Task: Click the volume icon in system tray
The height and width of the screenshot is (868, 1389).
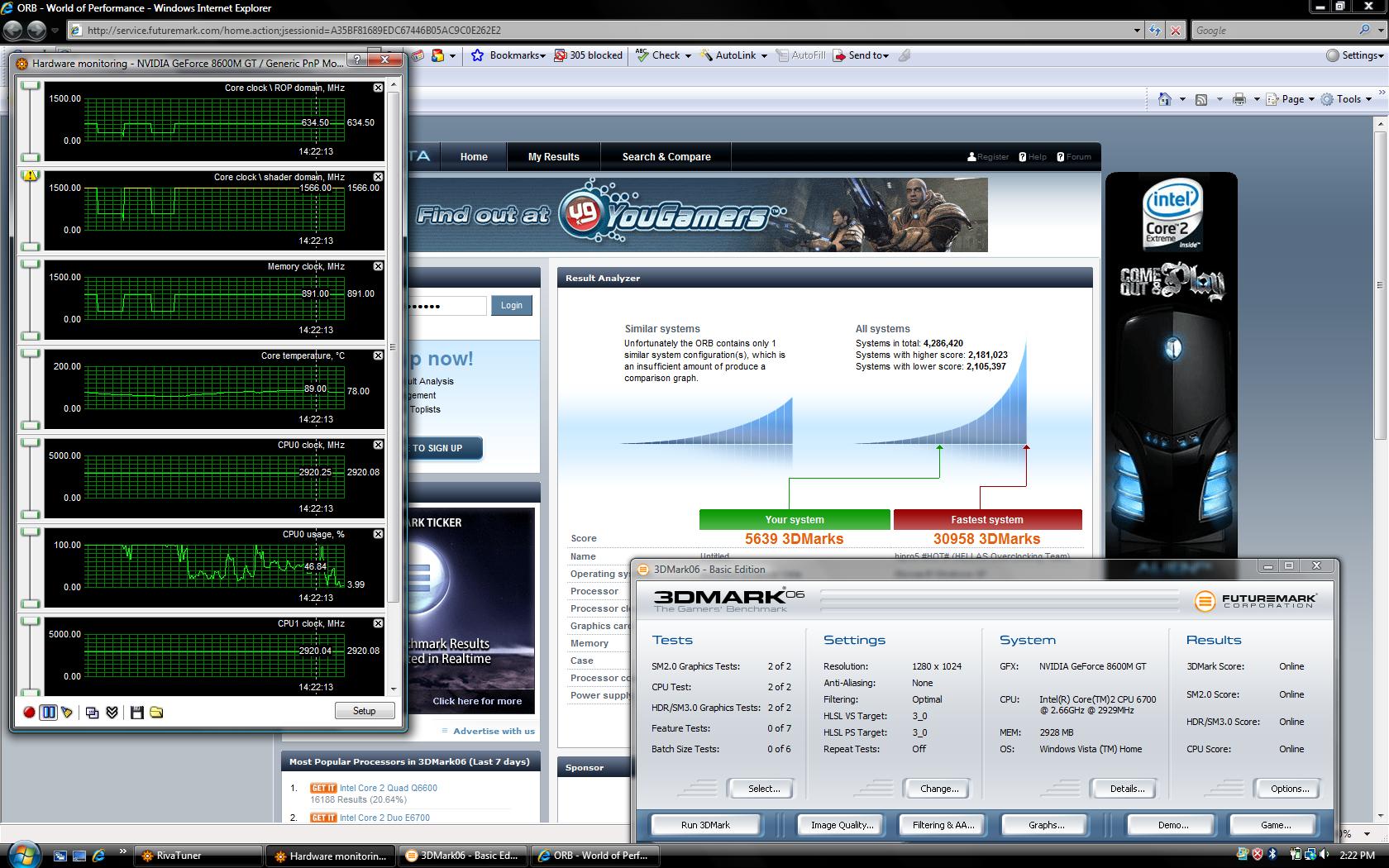Action: (1326, 855)
